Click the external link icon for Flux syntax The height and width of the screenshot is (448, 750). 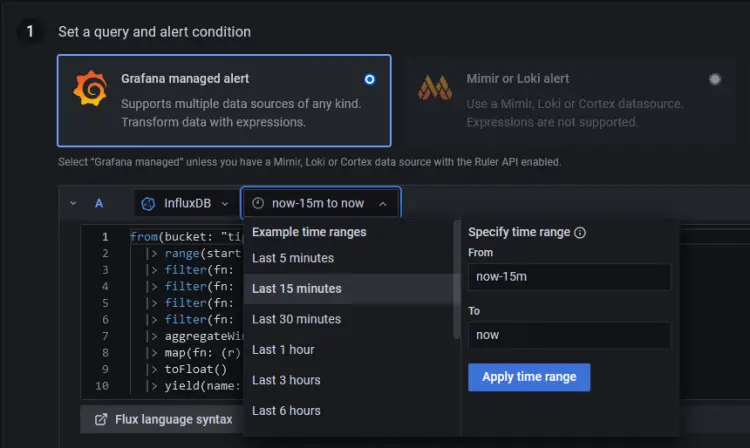tap(100, 419)
